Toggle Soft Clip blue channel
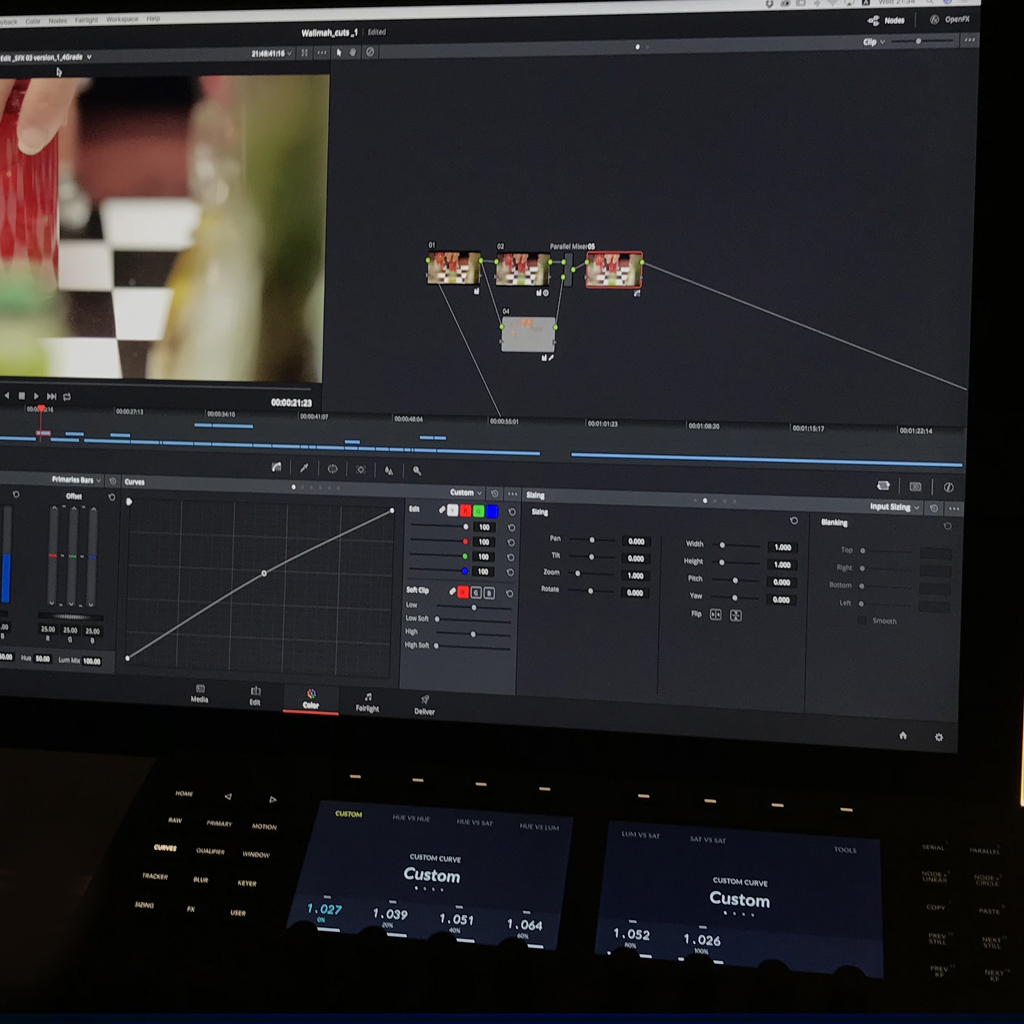 point(489,593)
